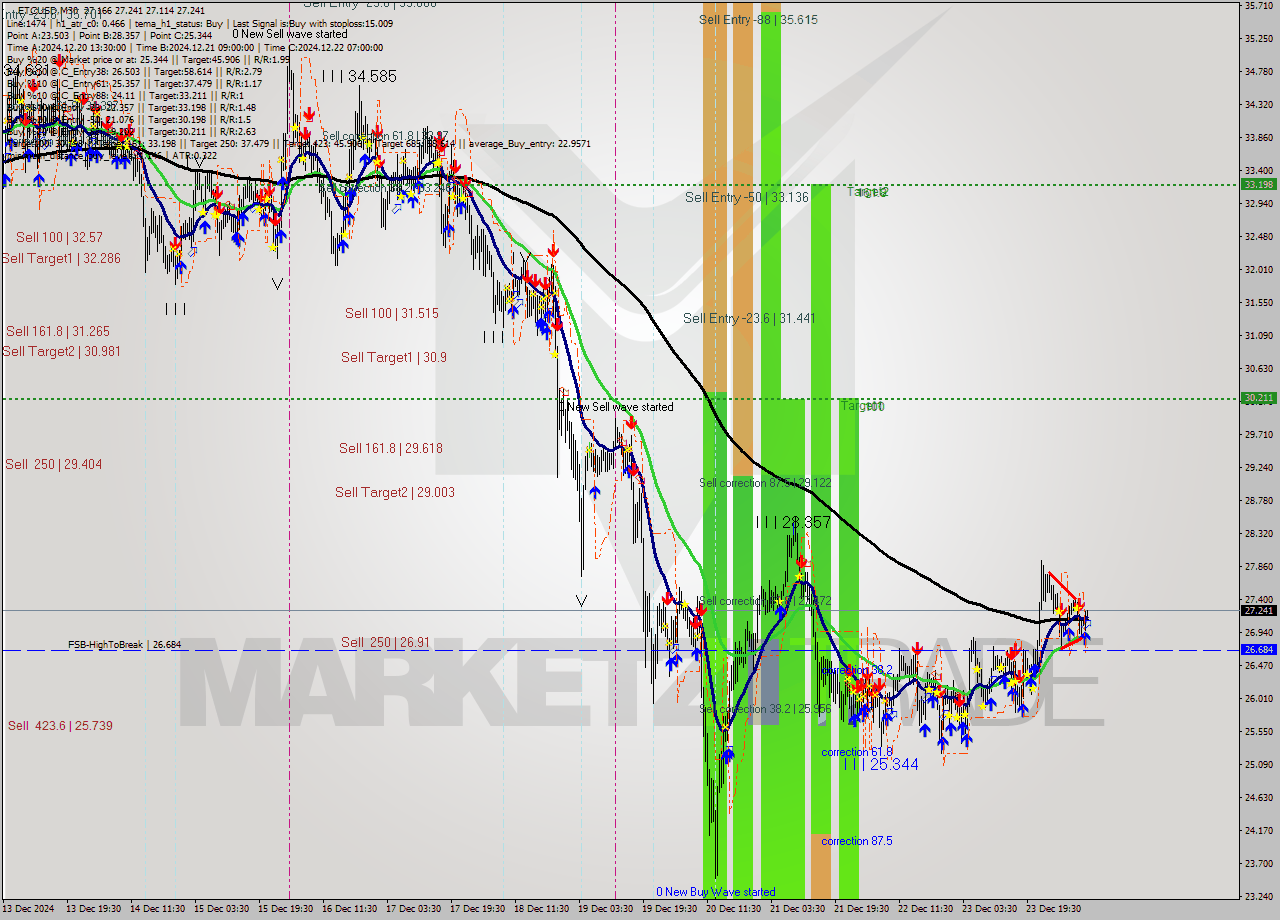
Task: Select the 'Sell Target1 | 30.9' label
Action: pyautogui.click(x=394, y=357)
